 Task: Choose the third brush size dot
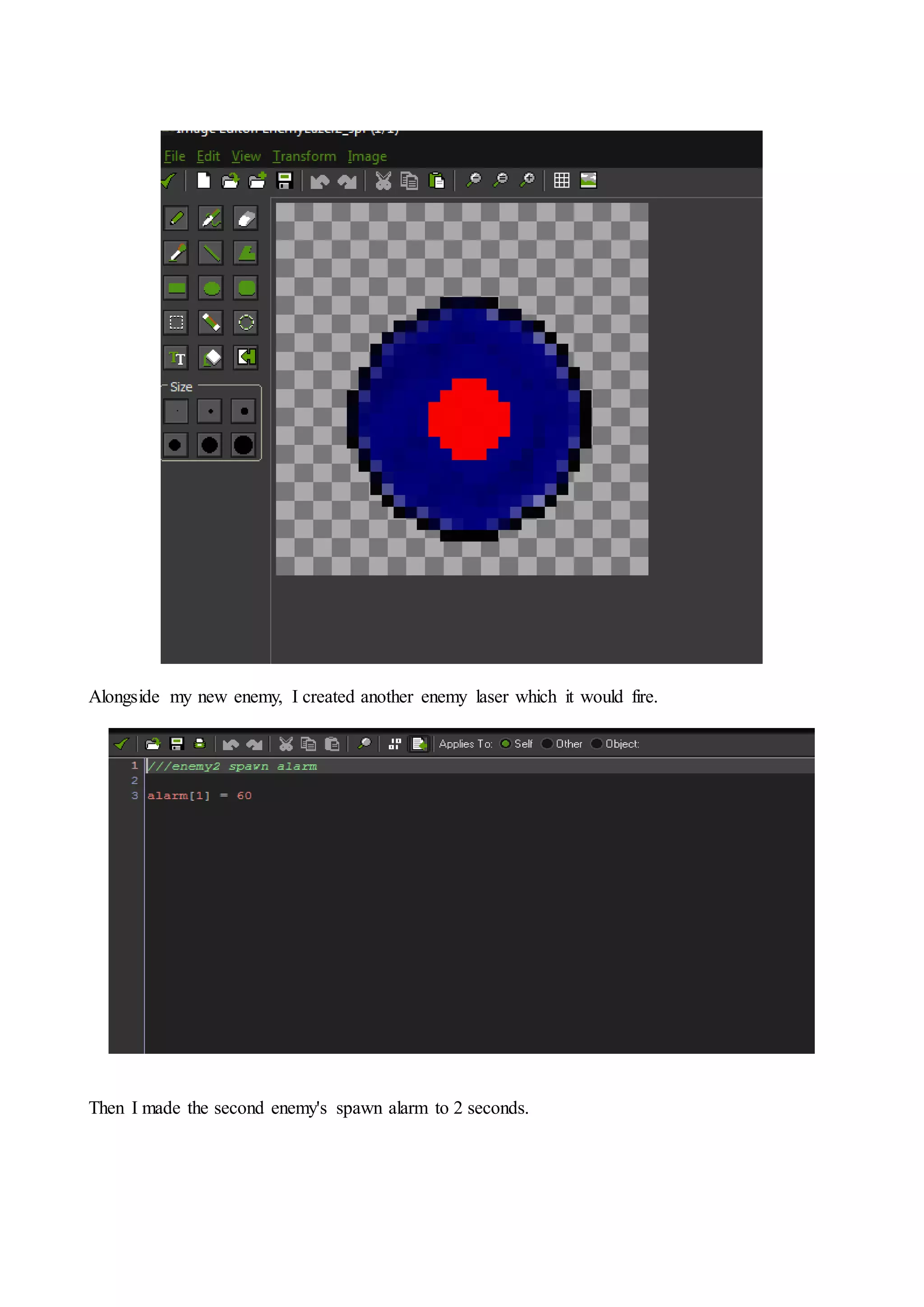pyautogui.click(x=244, y=411)
